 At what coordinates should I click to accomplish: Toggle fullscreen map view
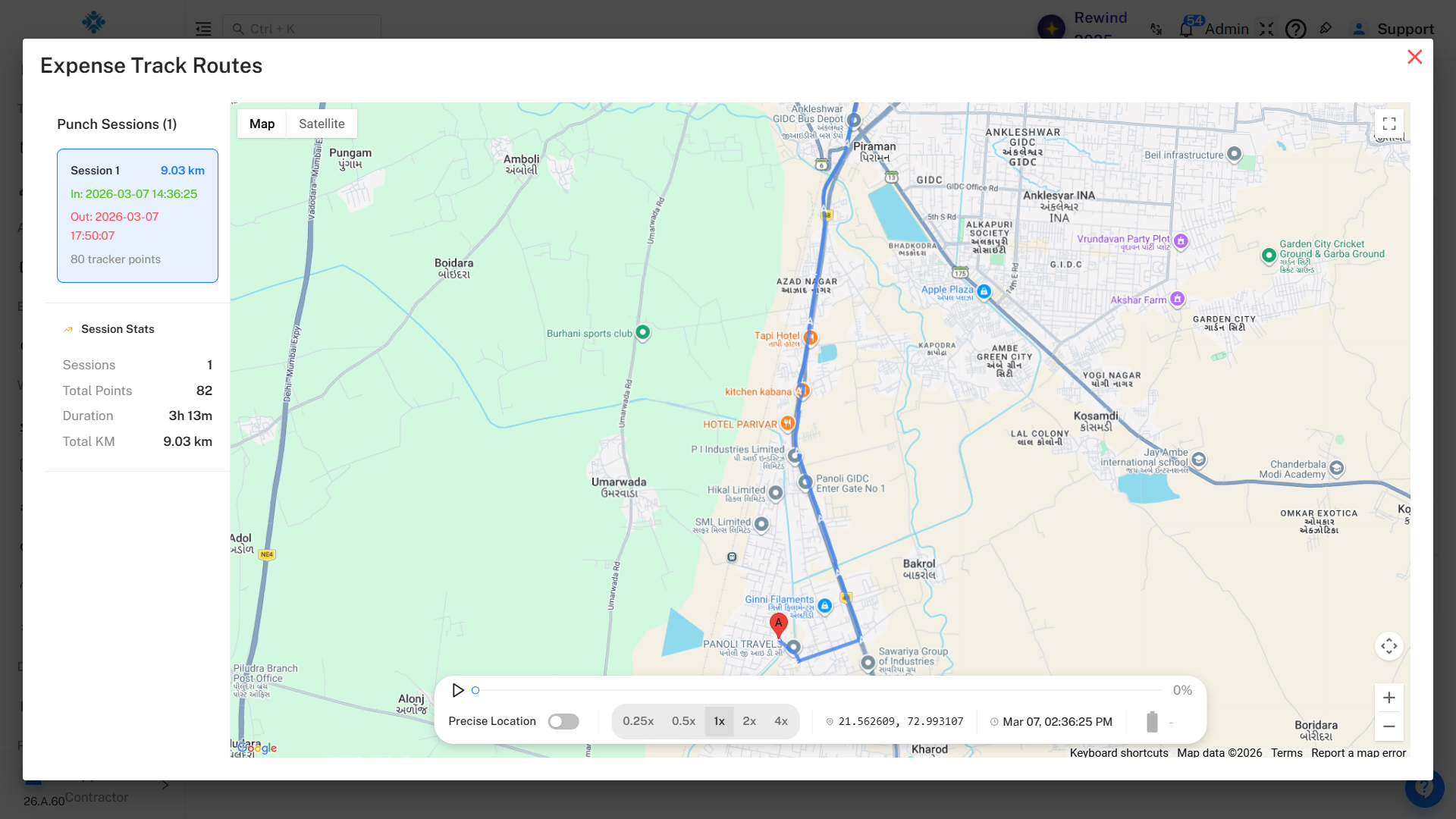click(1389, 124)
